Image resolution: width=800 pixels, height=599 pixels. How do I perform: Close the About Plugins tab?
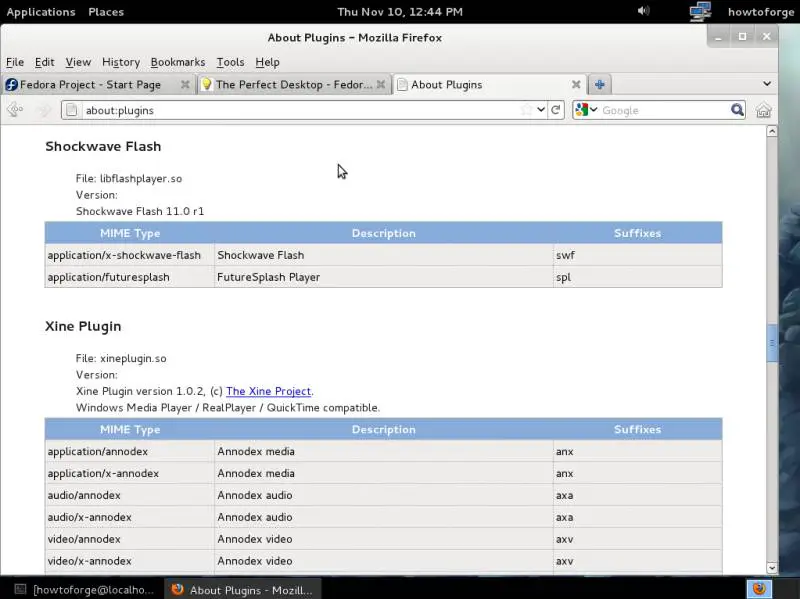click(576, 85)
